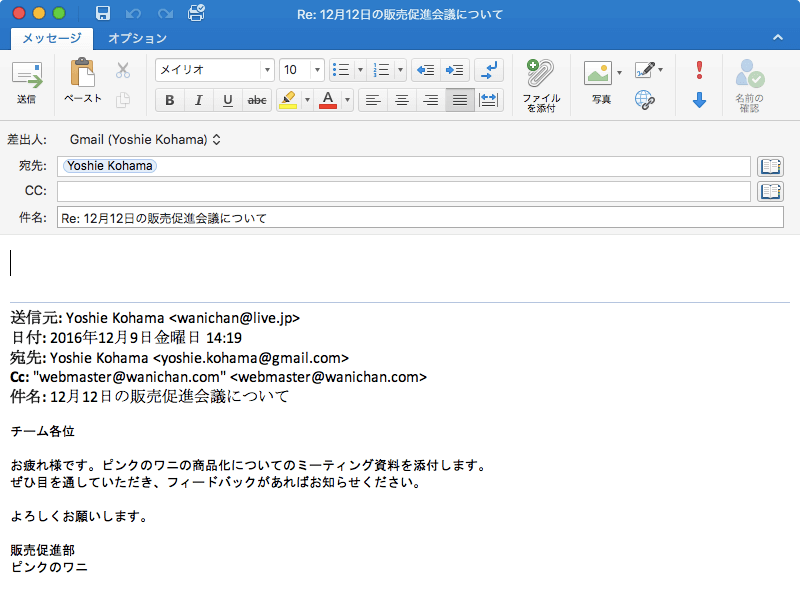Click the text direction arrow icon
This screenshot has height=600, width=800.
(489, 70)
